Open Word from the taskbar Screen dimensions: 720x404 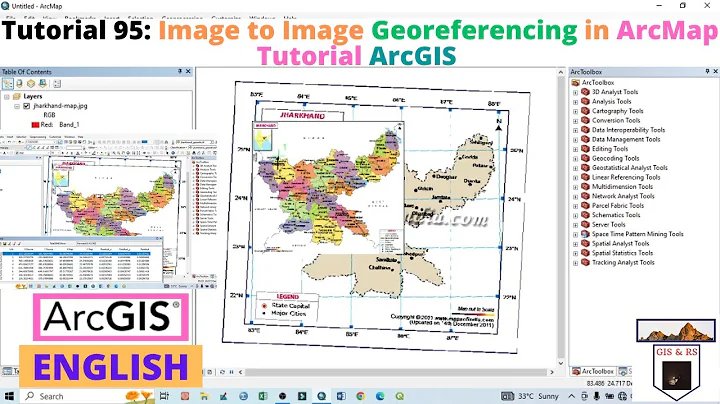[341, 396]
